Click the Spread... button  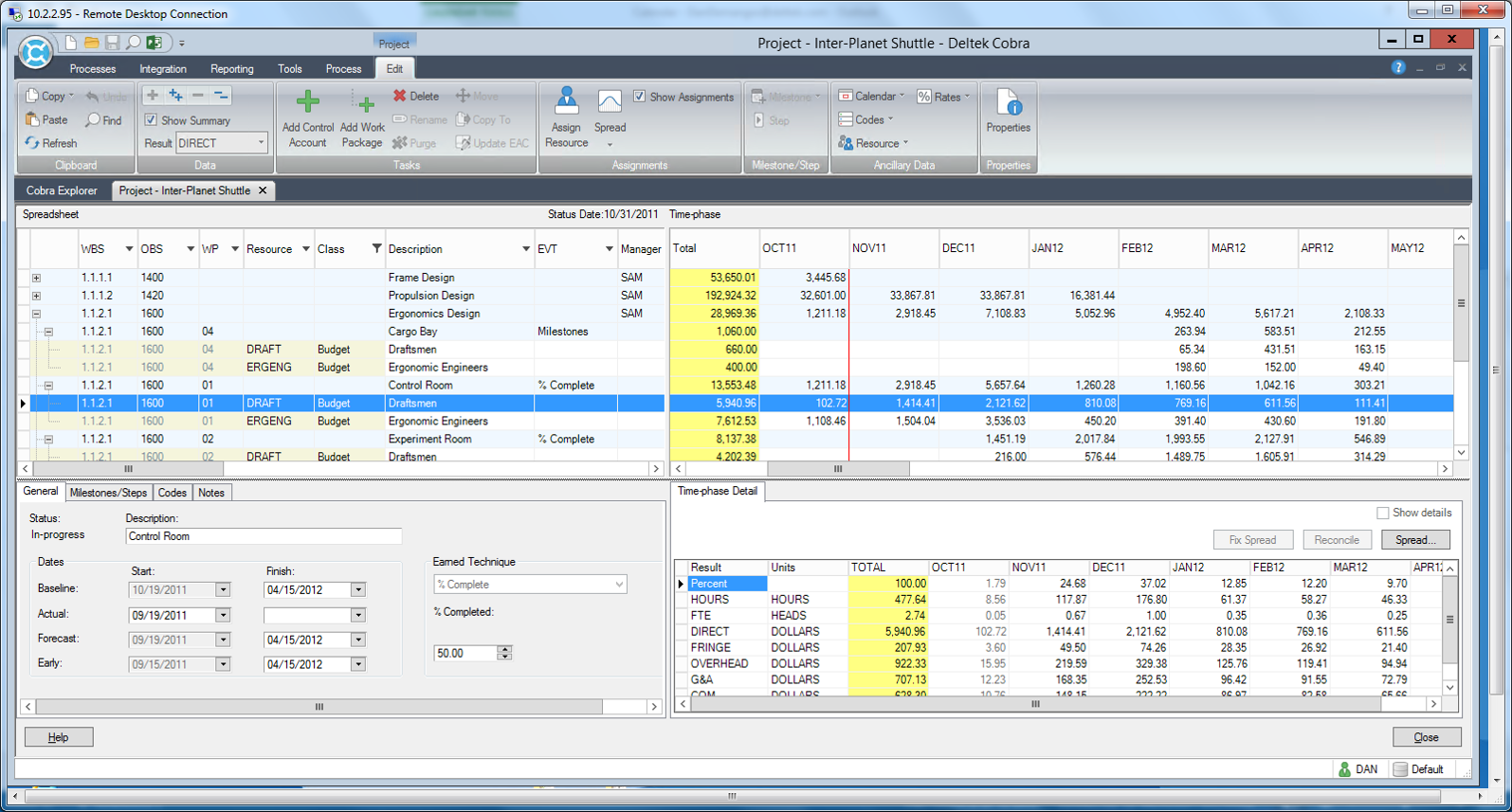click(x=1415, y=539)
